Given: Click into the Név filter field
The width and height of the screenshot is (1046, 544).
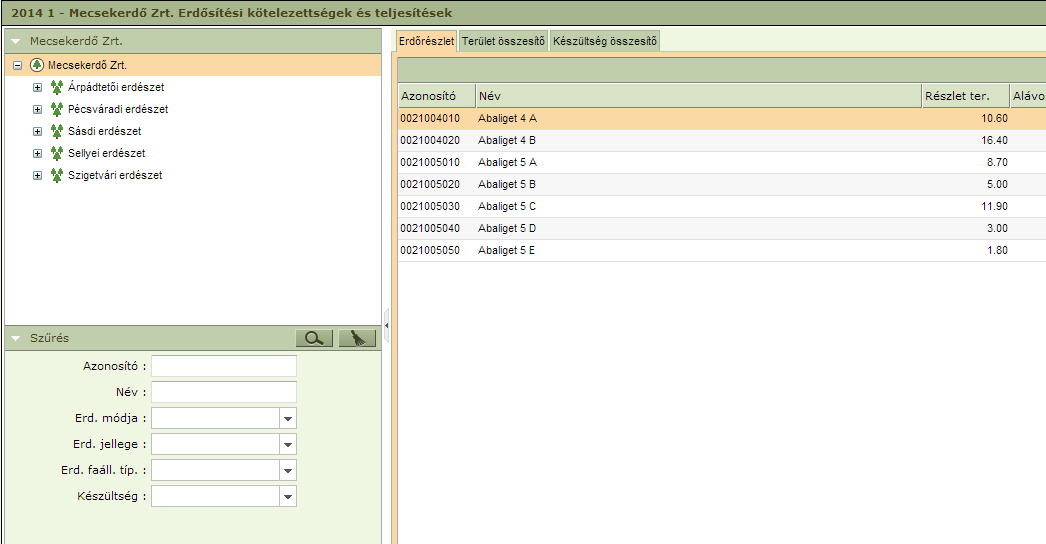Looking at the screenshot, I should click(x=224, y=392).
